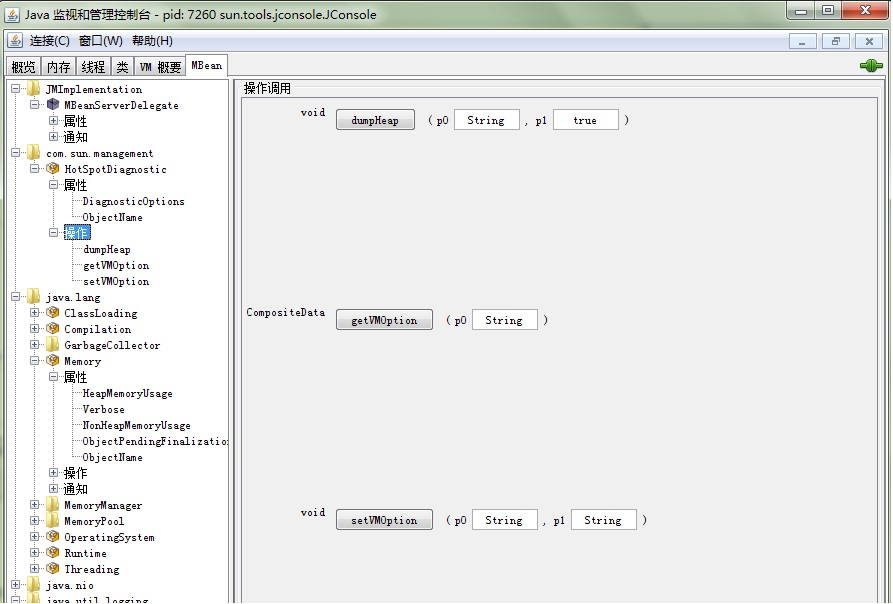Expand the MemoryPool node
The image size is (893, 604).
click(x=34, y=520)
